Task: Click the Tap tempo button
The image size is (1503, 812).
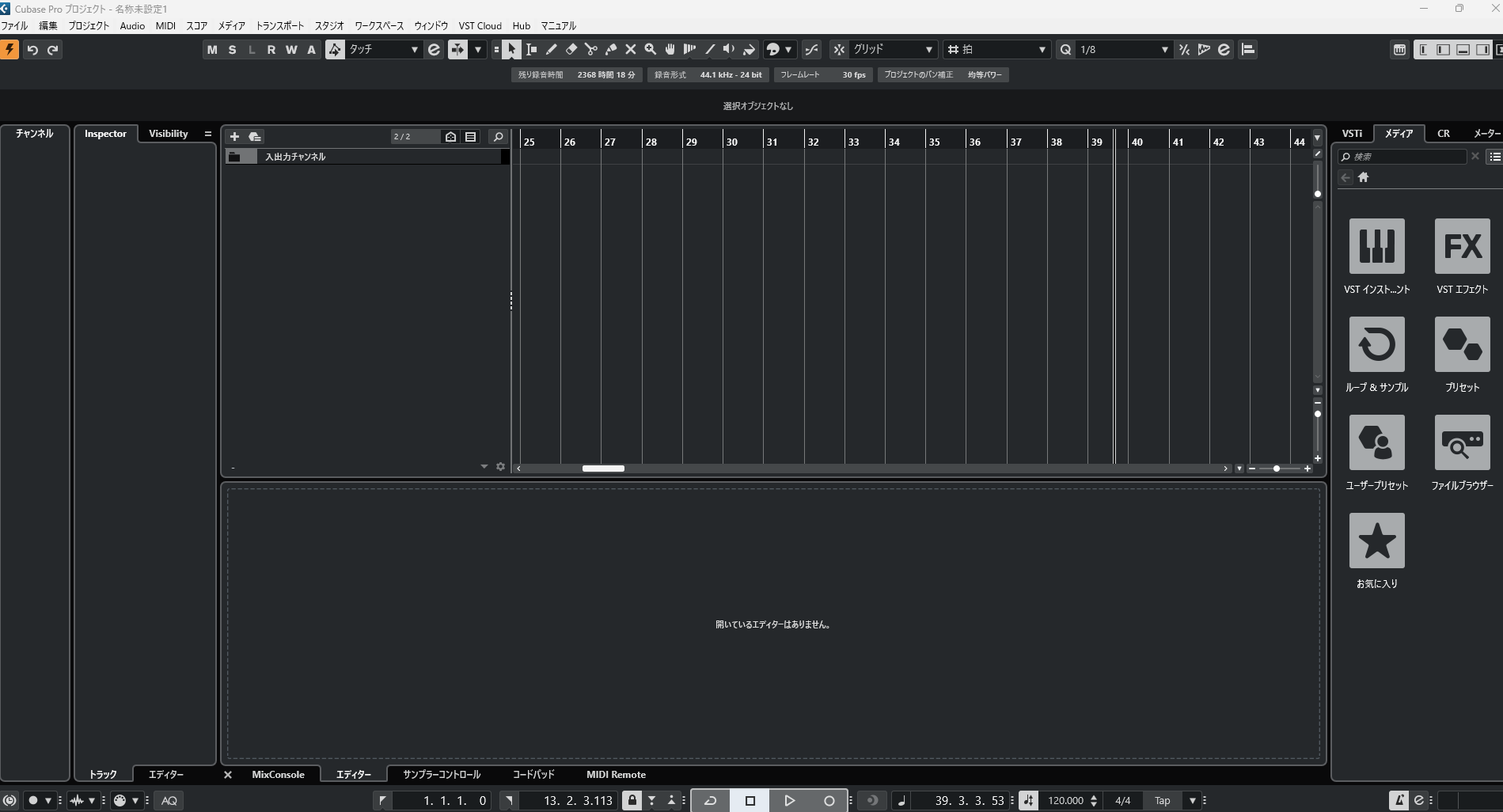Action: click(x=1162, y=800)
